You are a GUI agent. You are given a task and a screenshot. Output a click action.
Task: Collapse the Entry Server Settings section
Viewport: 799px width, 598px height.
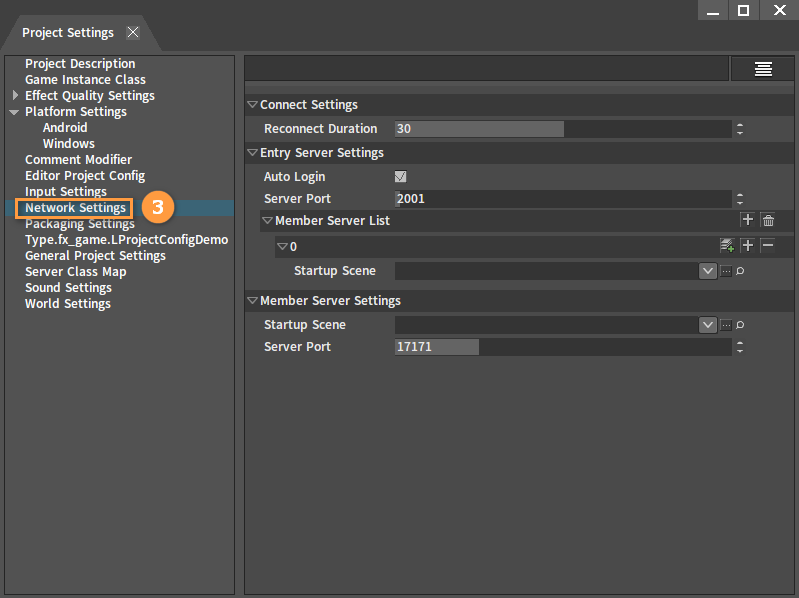coord(252,153)
